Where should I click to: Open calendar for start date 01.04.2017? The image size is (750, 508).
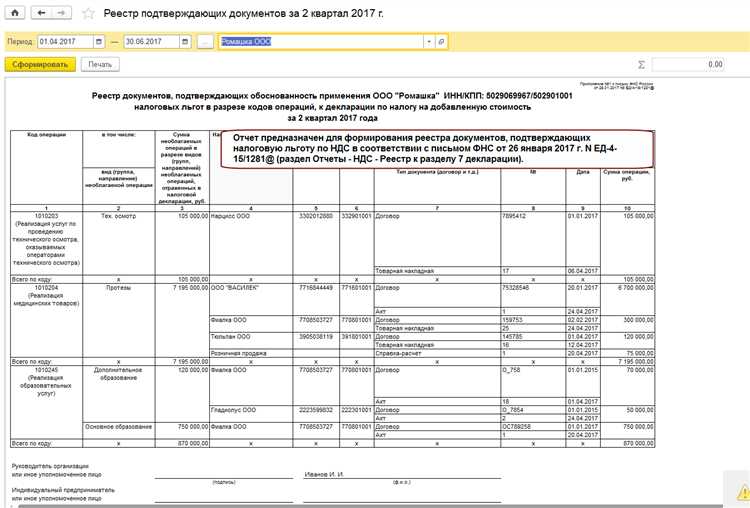(x=99, y=42)
